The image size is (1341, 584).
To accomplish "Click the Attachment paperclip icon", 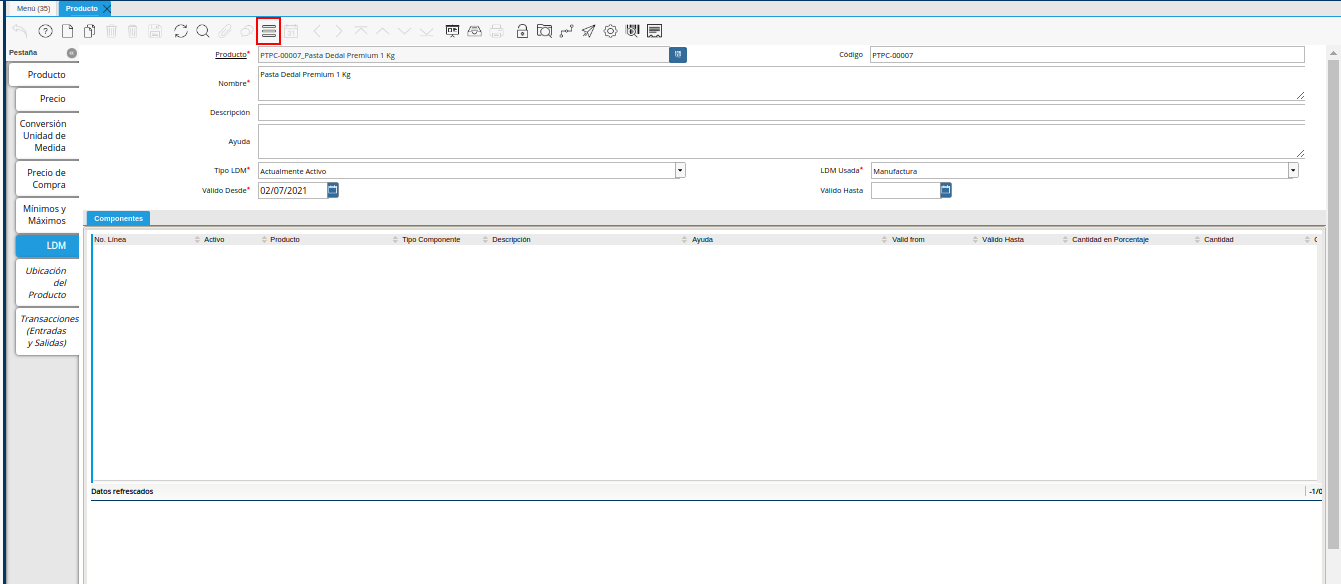I will [x=225, y=31].
